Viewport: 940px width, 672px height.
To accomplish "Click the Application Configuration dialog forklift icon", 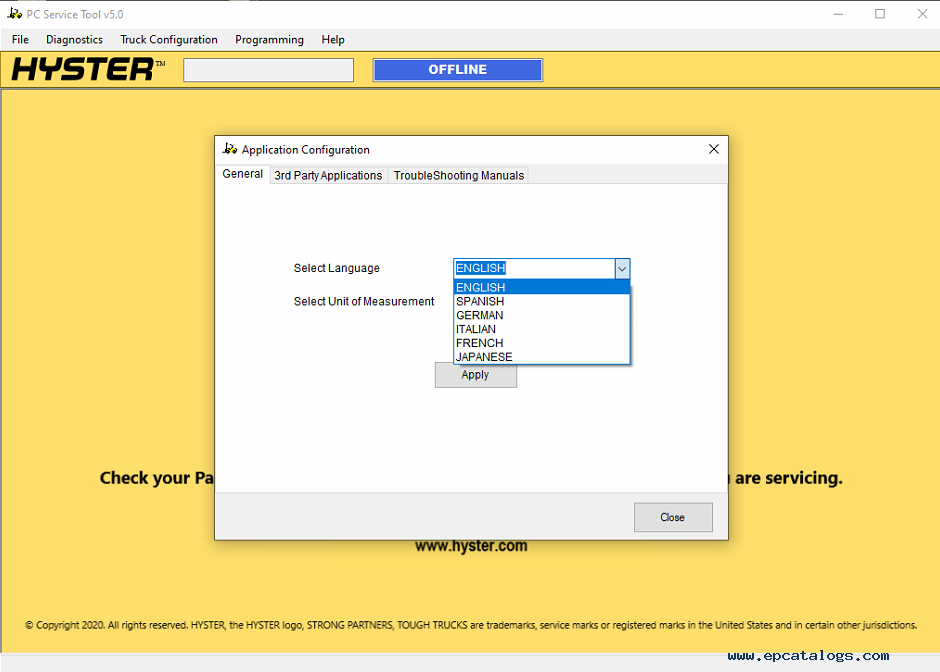I will tap(229, 149).
